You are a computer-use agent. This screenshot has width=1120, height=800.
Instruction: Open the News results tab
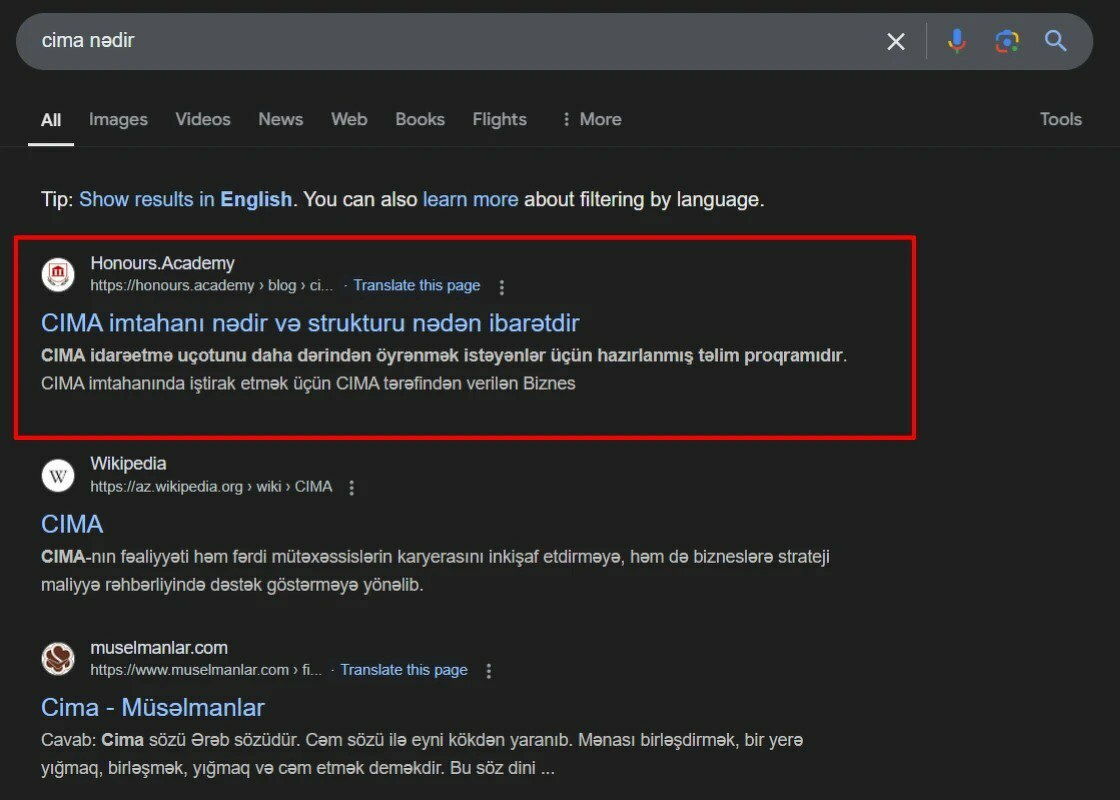tap(280, 119)
